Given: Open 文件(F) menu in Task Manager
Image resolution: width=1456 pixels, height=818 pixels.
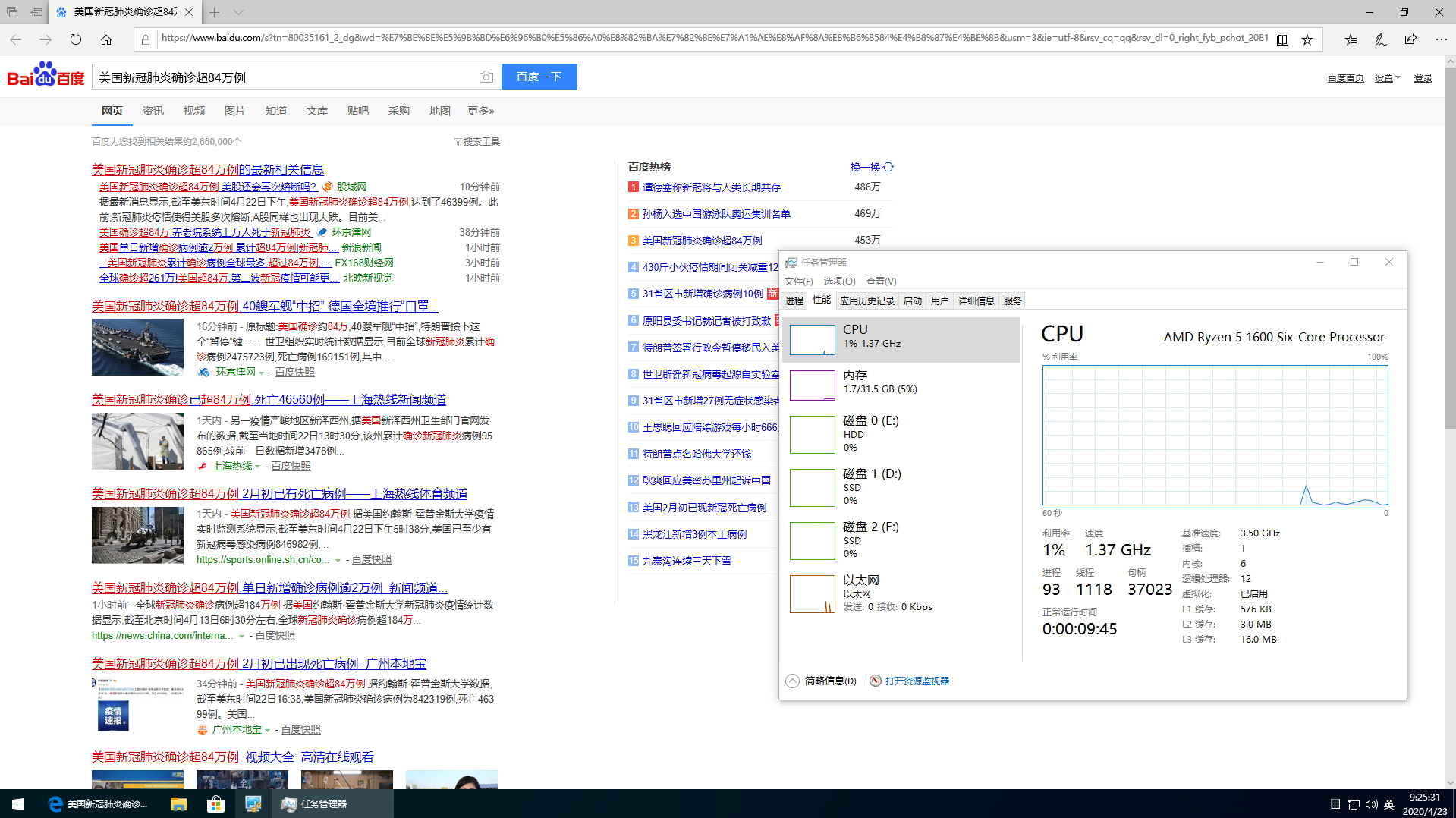Looking at the screenshot, I should tap(798, 282).
